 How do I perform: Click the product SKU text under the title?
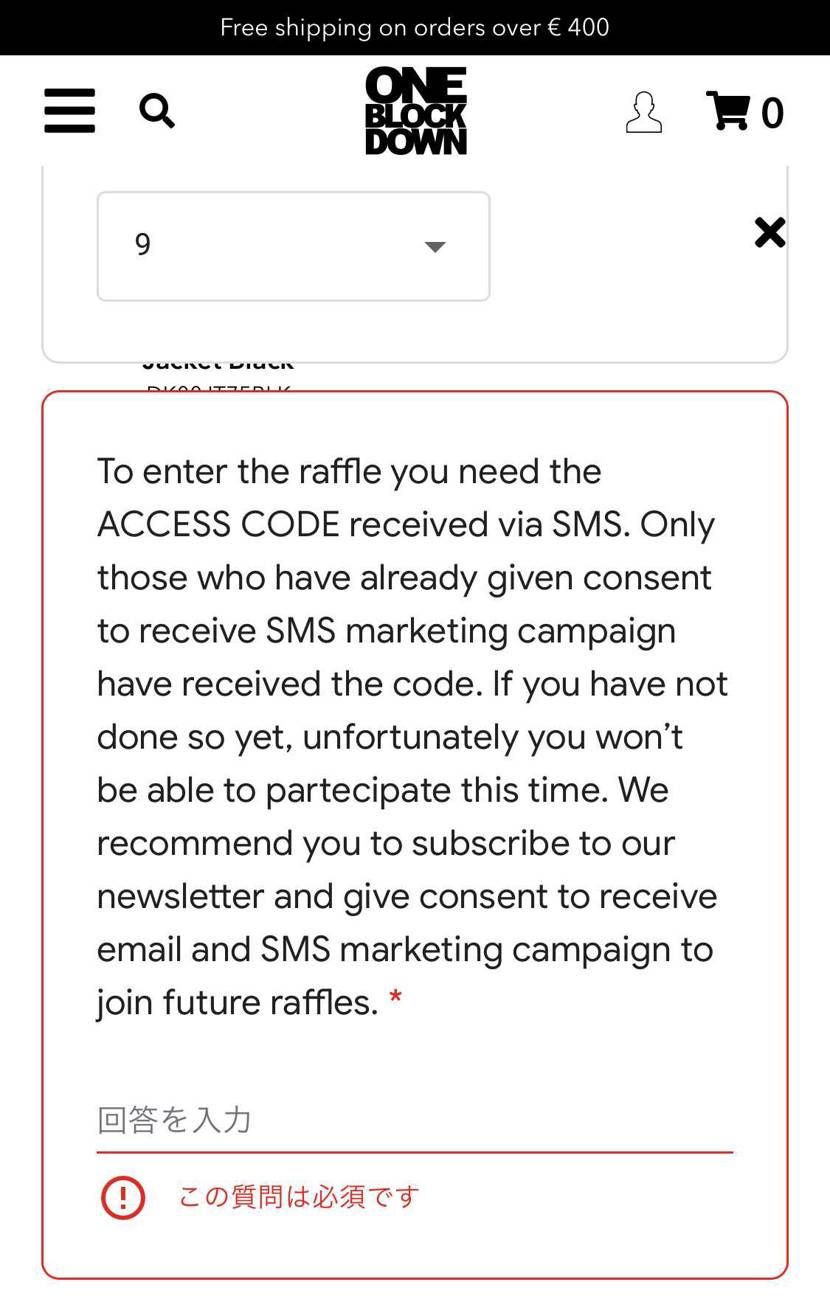click(218, 387)
